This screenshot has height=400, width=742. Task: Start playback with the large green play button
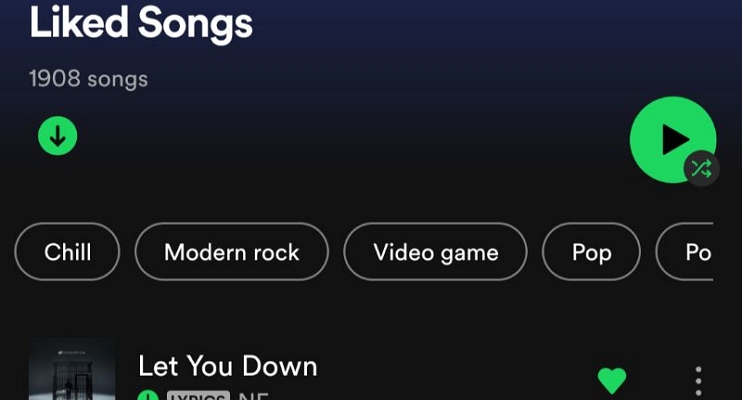click(x=673, y=140)
